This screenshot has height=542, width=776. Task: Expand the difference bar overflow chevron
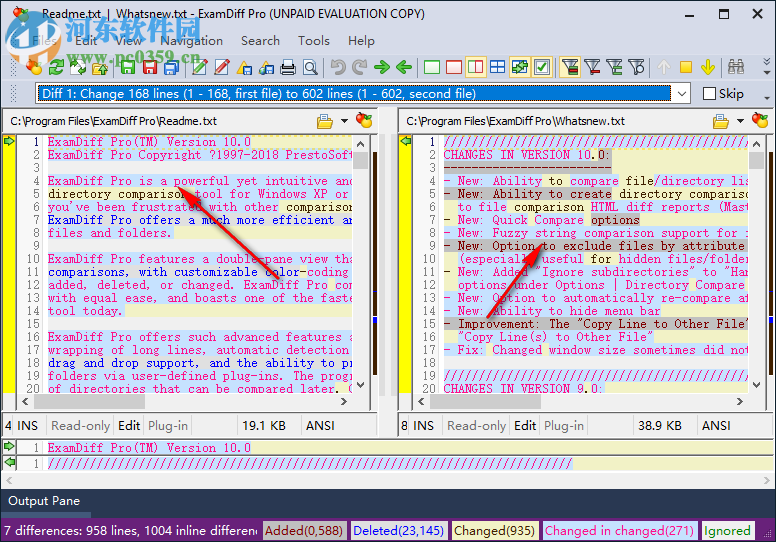pyautogui.click(x=767, y=98)
